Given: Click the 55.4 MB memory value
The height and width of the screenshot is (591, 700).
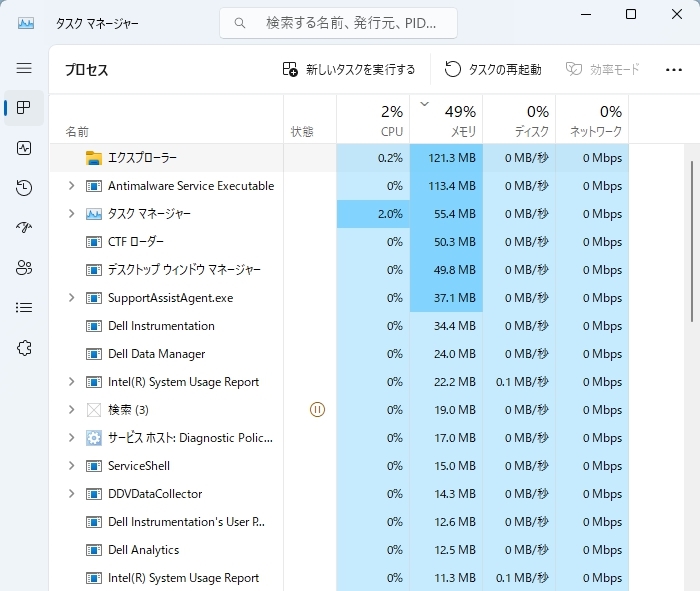Looking at the screenshot, I should (454, 214).
